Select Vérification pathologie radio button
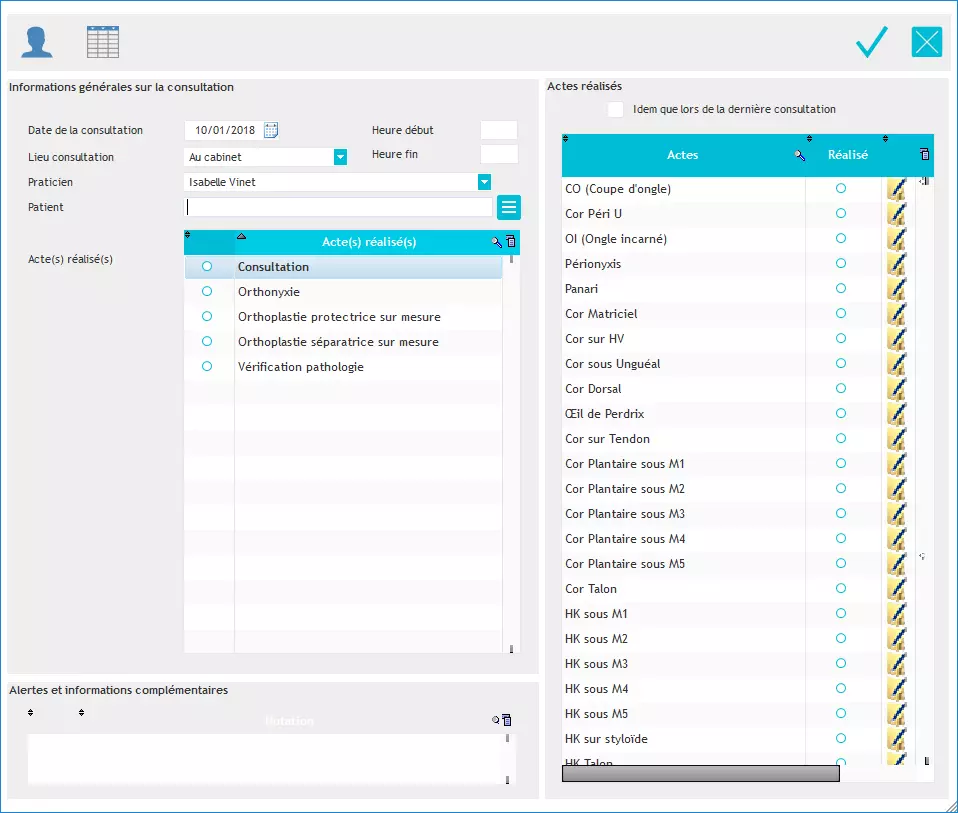958x813 pixels. [x=207, y=366]
